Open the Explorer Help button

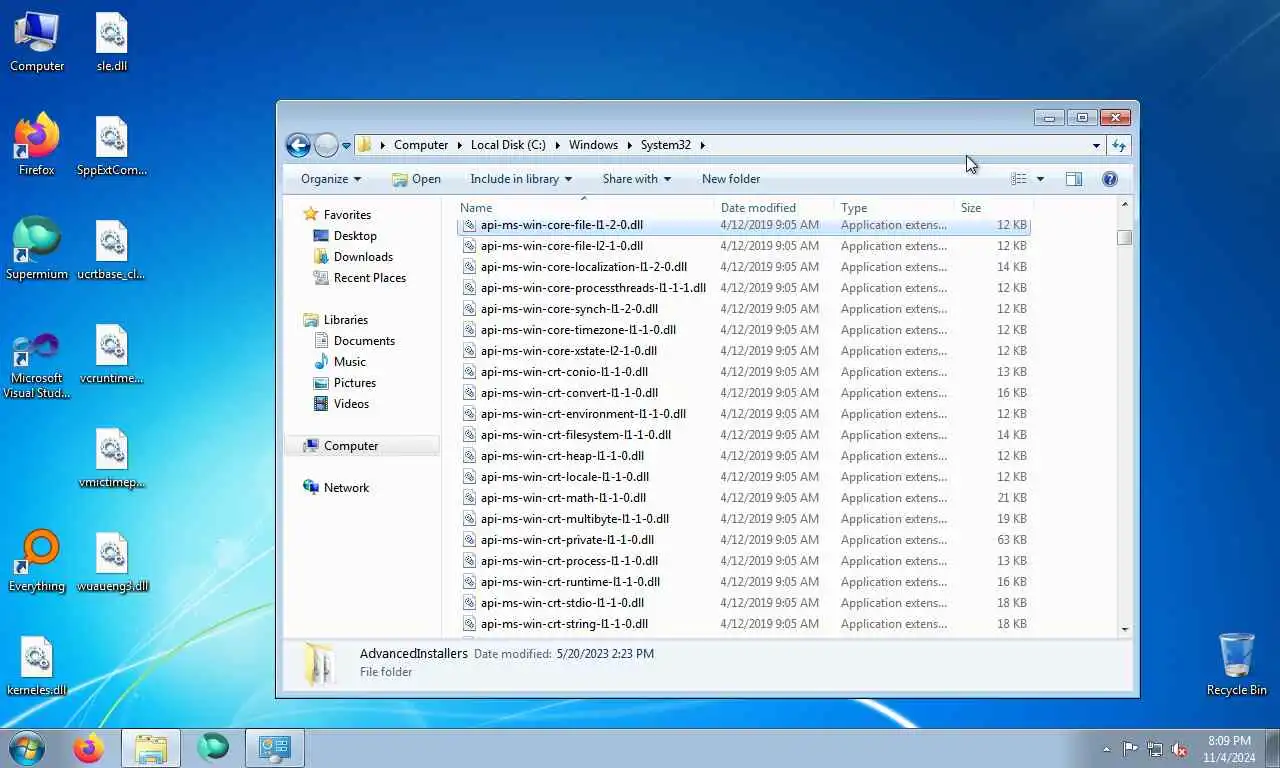pyautogui.click(x=1109, y=179)
